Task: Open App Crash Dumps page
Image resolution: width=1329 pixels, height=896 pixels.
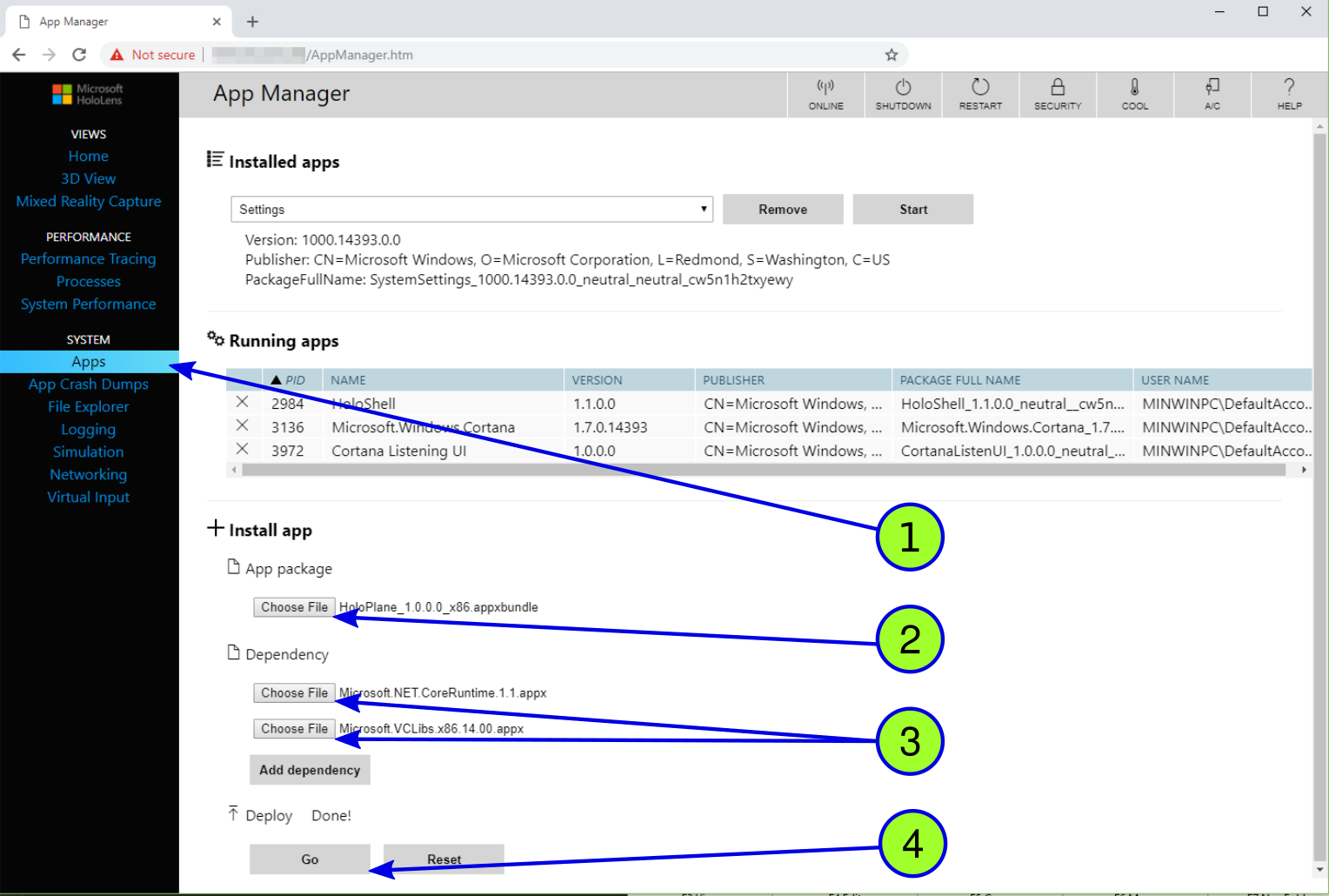Action: click(x=89, y=384)
